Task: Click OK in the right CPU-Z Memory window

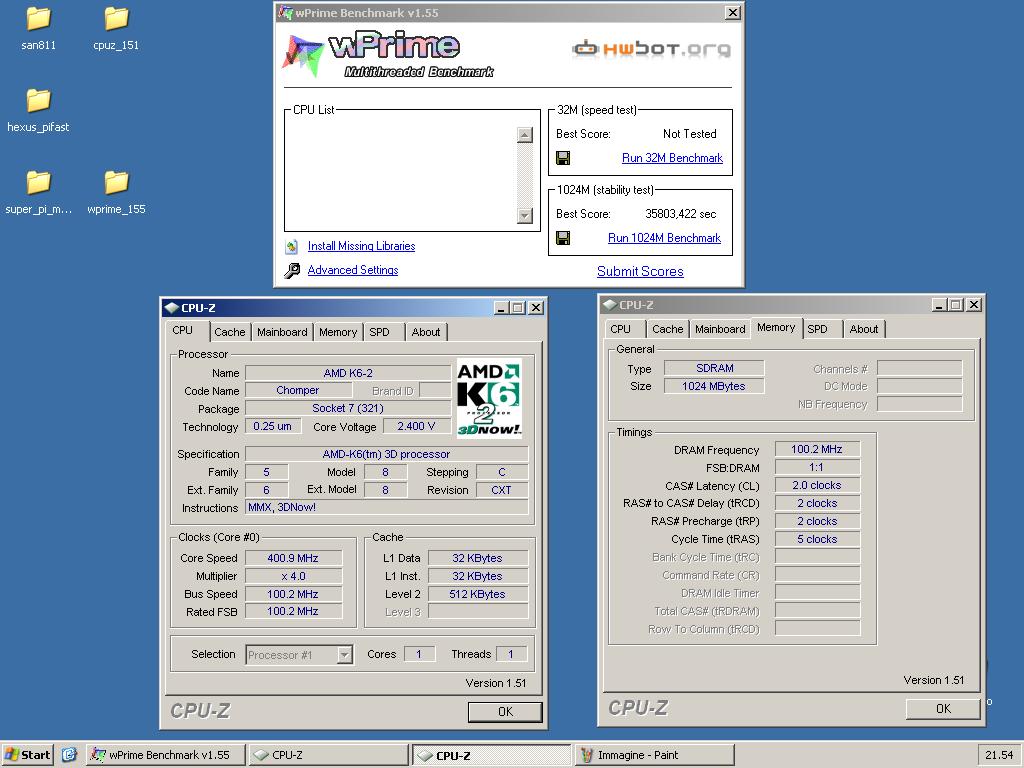Action: click(943, 709)
